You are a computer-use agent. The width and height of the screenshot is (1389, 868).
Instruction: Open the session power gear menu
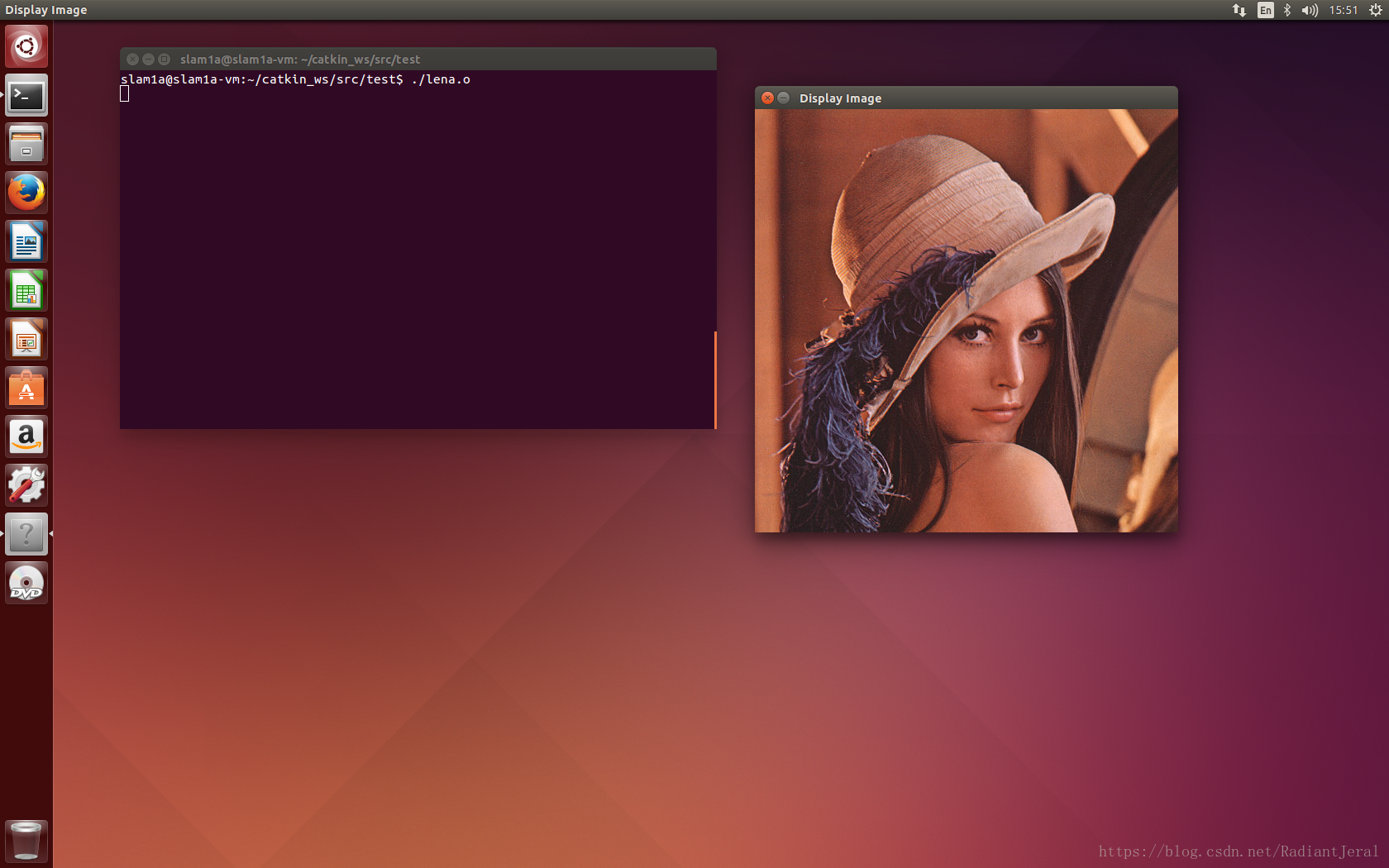[x=1376, y=10]
